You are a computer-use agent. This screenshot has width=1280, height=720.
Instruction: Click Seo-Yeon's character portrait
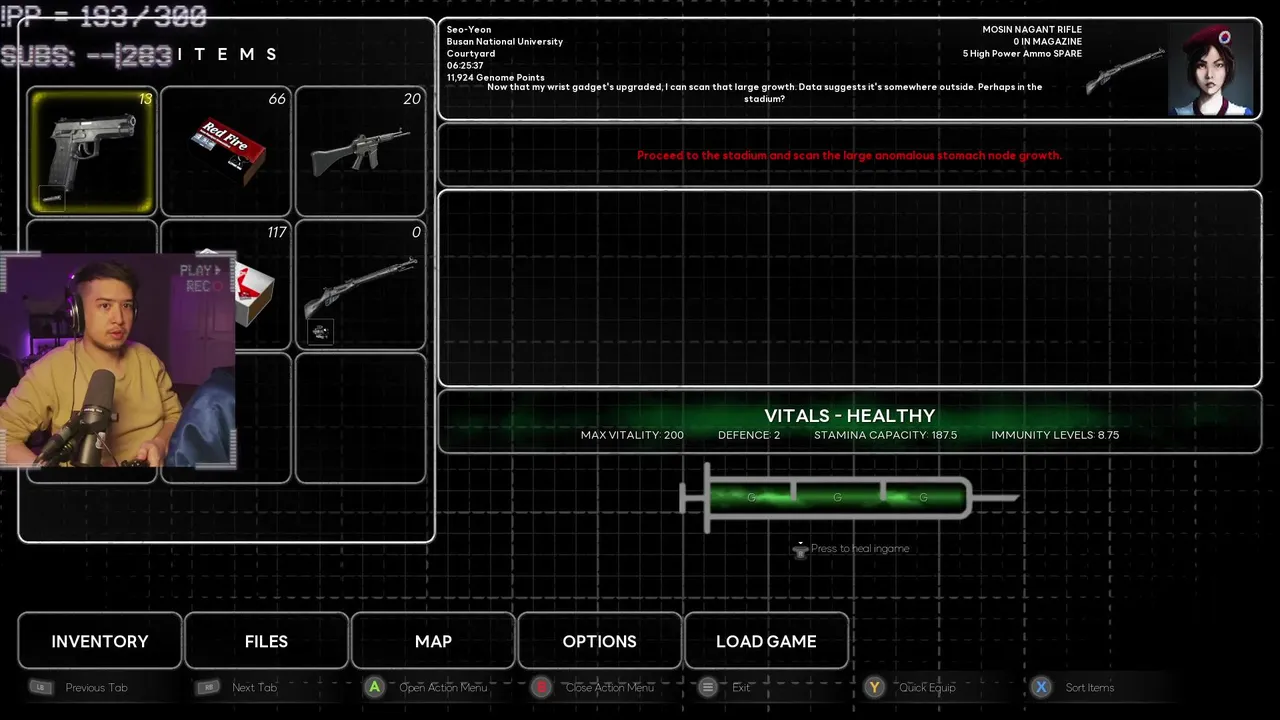(x=1213, y=70)
